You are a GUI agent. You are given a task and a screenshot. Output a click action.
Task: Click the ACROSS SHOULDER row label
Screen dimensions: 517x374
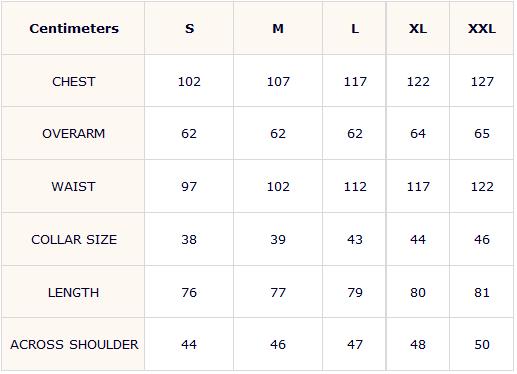[x=74, y=344]
